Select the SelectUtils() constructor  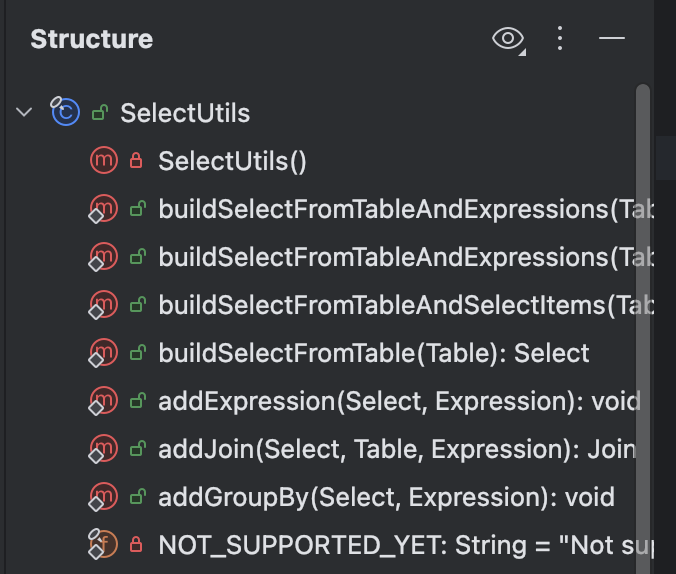(x=232, y=161)
